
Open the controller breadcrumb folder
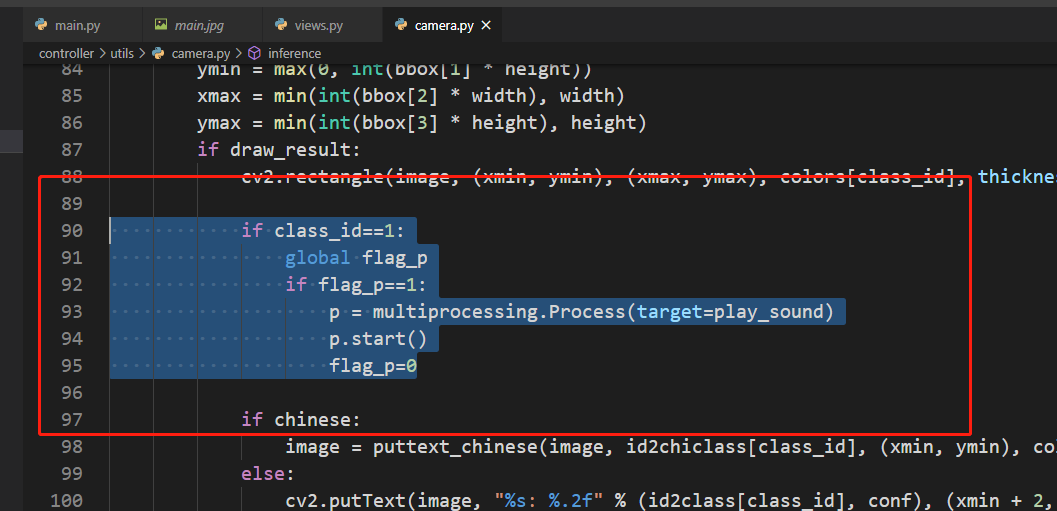[66, 53]
